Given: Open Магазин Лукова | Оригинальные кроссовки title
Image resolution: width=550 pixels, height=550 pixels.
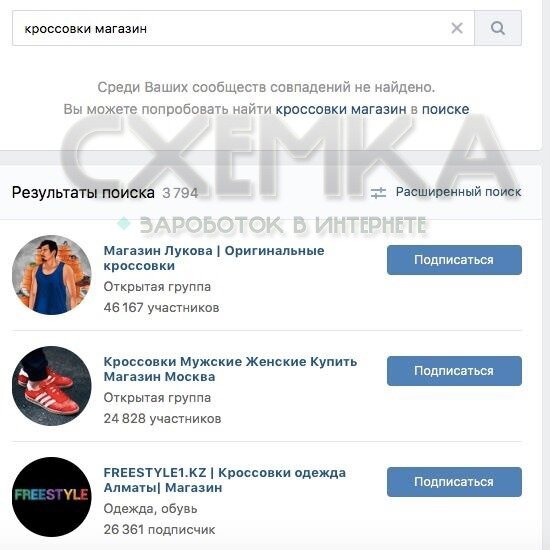Looking at the screenshot, I should click(x=214, y=258).
